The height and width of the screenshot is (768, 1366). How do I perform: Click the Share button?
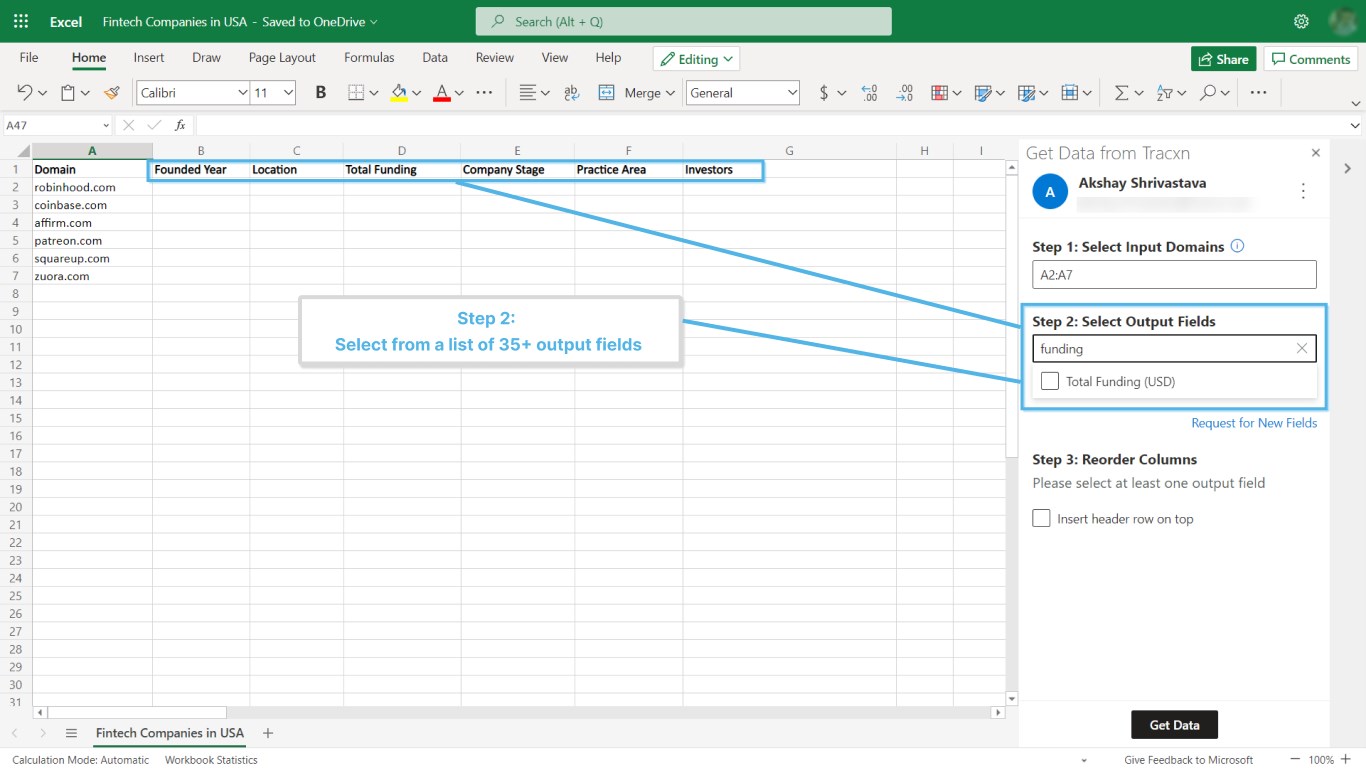[x=1223, y=59]
